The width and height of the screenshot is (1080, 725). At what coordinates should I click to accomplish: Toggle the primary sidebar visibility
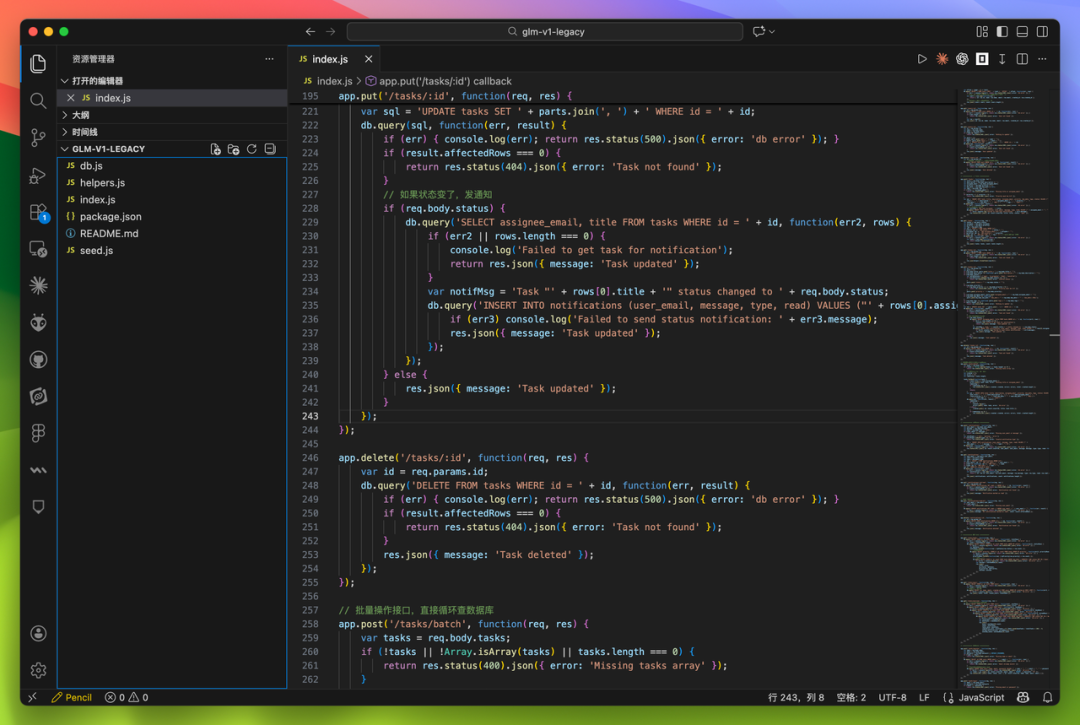(x=1002, y=32)
